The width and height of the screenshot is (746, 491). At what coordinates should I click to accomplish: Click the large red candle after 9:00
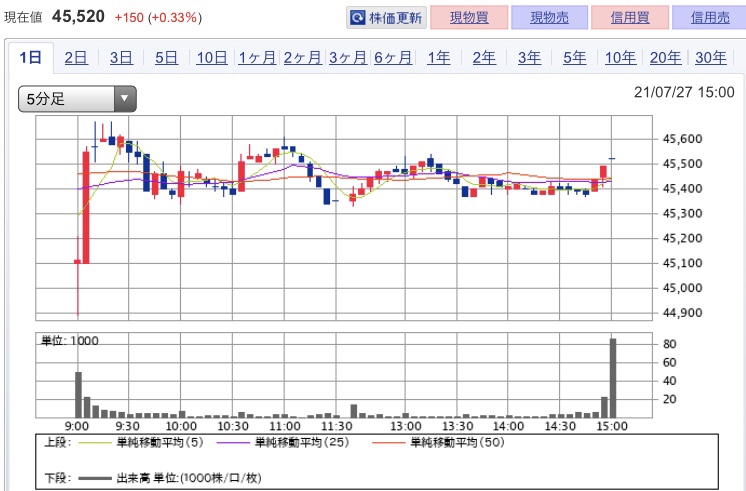click(x=86, y=207)
